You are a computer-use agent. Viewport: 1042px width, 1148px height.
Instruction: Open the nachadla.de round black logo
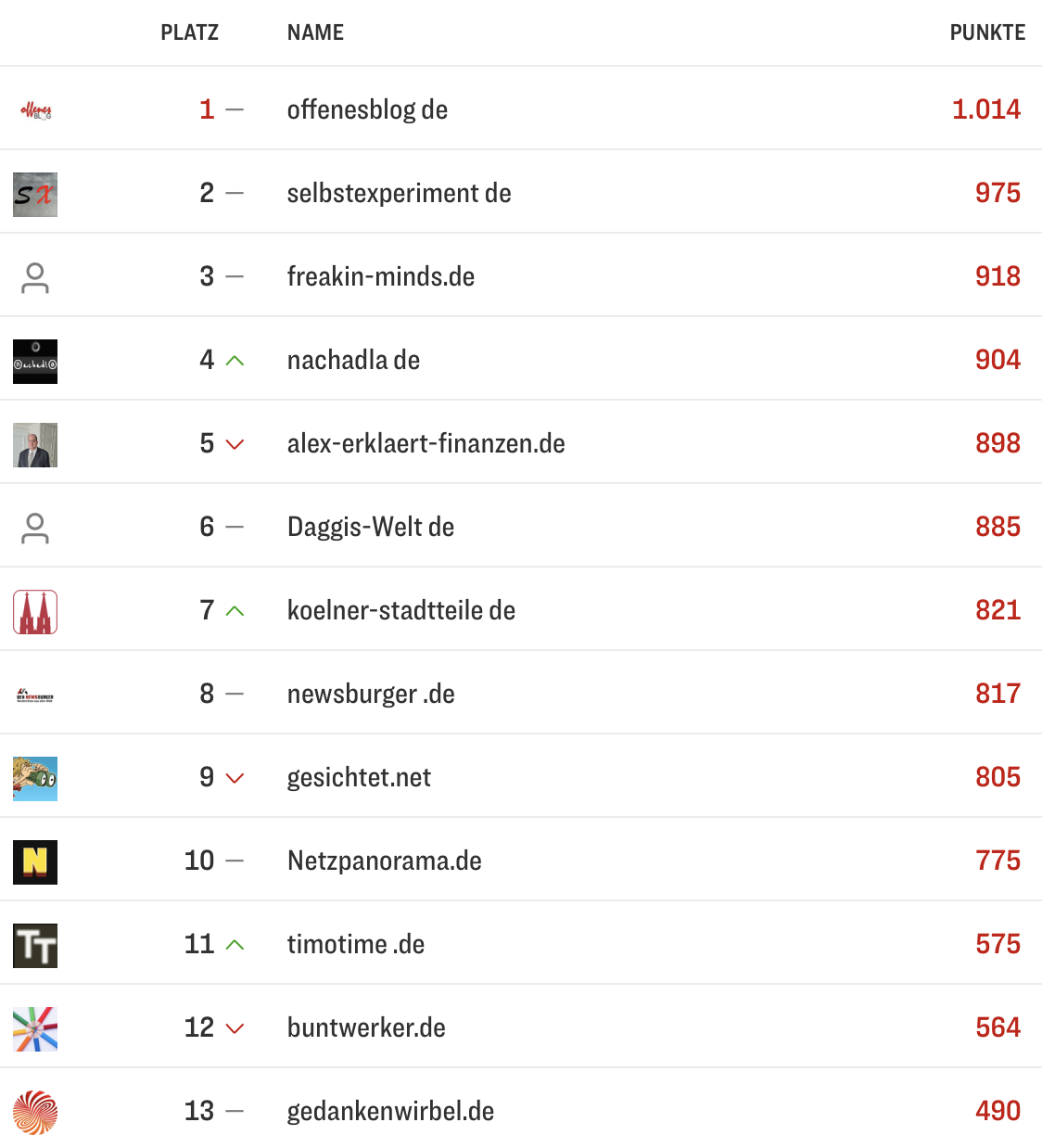[x=35, y=362]
